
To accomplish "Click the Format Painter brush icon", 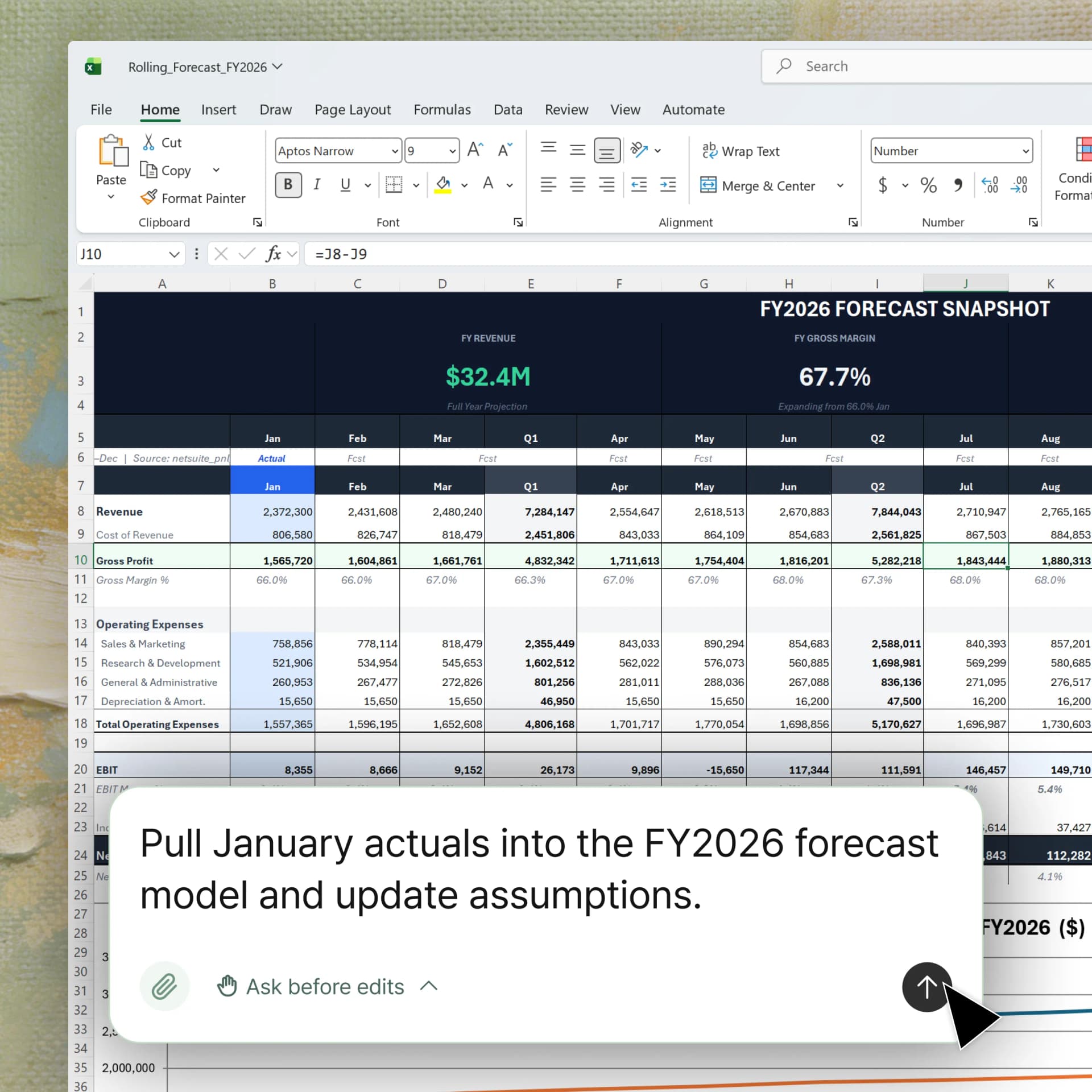I will click(148, 197).
